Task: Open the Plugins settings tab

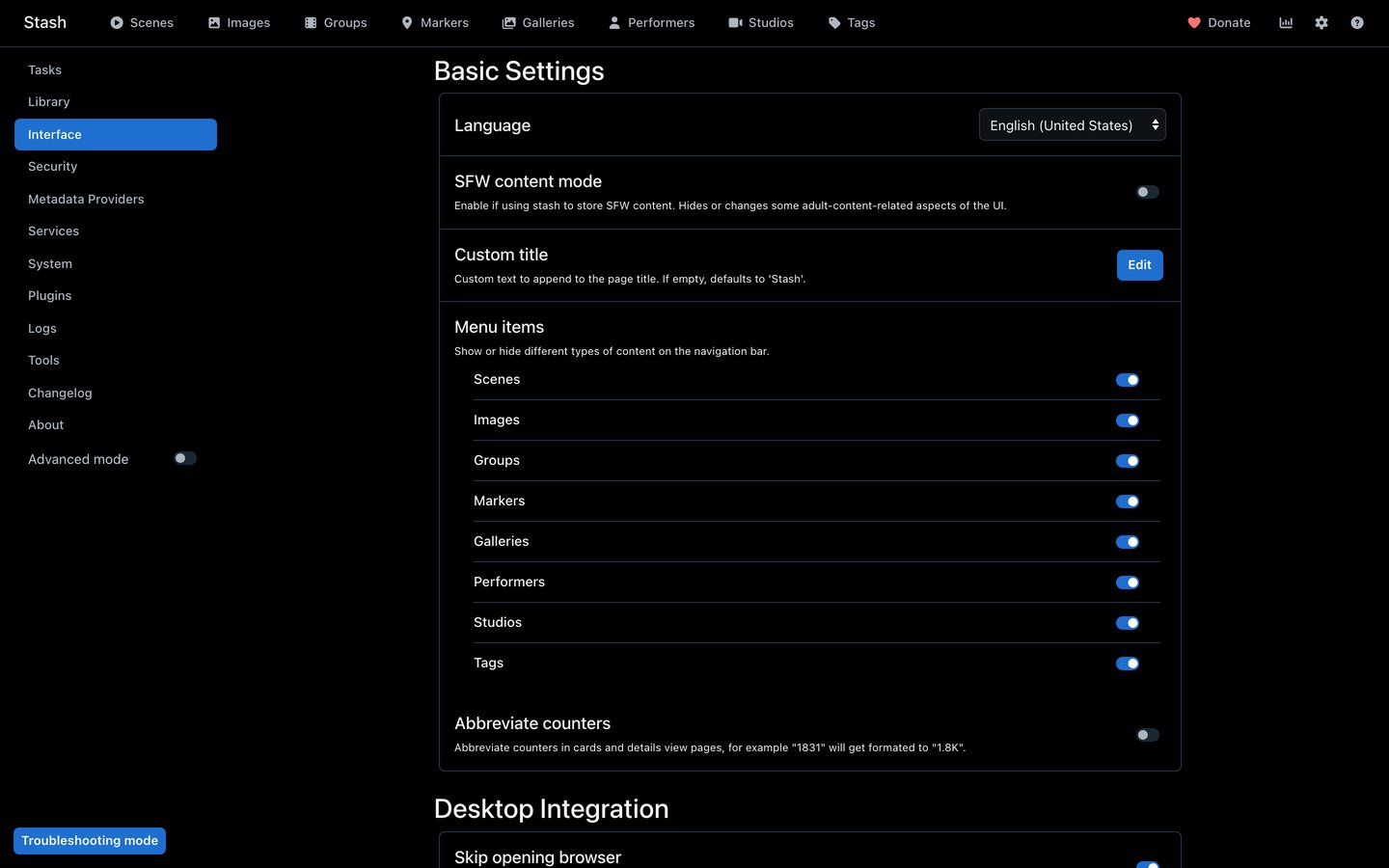Action: pyautogui.click(x=116, y=296)
